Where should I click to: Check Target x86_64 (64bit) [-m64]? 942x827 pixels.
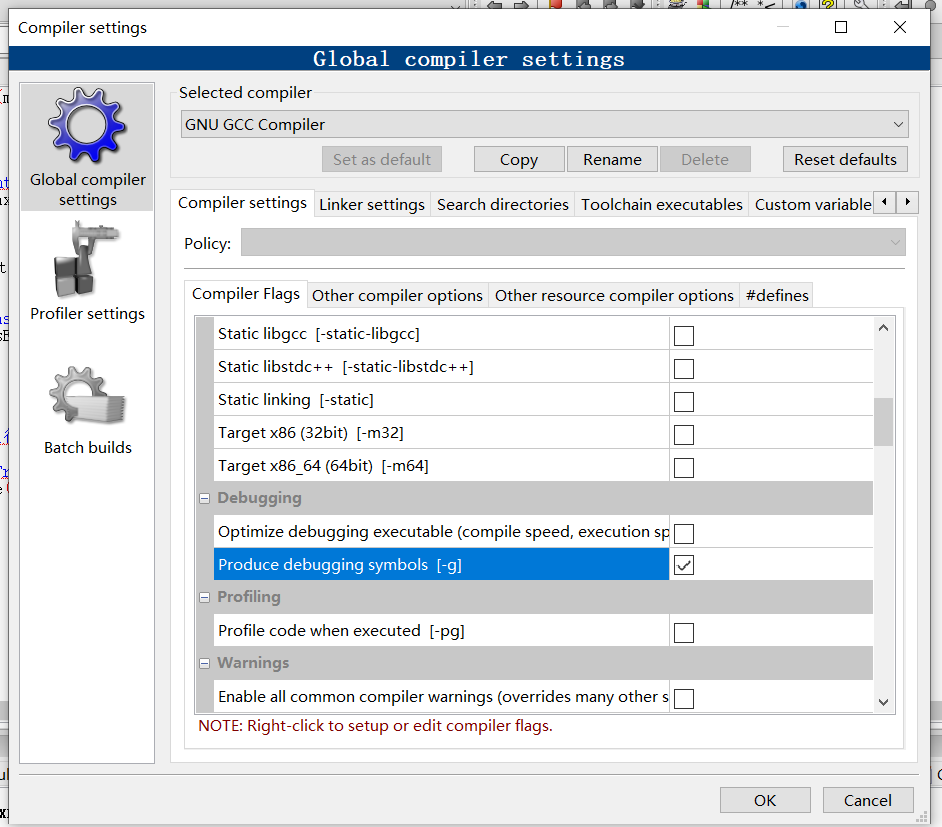pyautogui.click(x=683, y=465)
